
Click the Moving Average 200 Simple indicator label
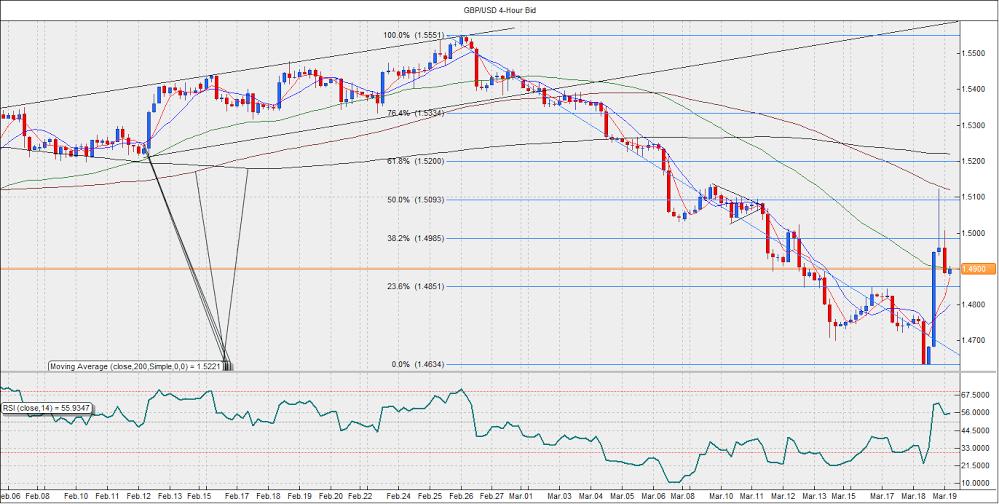(136, 366)
